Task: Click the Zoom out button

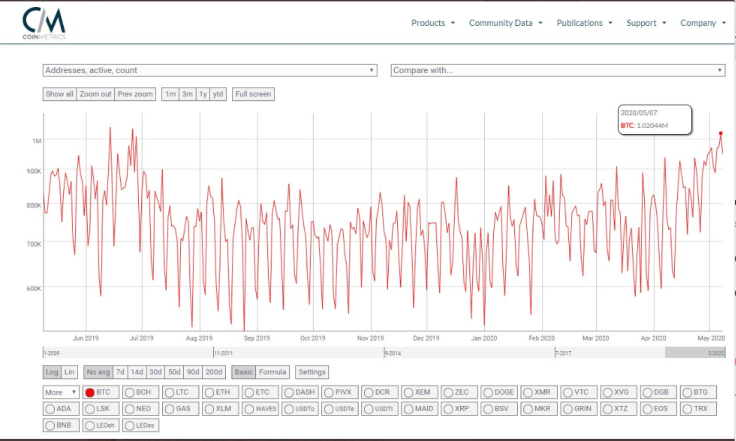Action: click(x=96, y=94)
